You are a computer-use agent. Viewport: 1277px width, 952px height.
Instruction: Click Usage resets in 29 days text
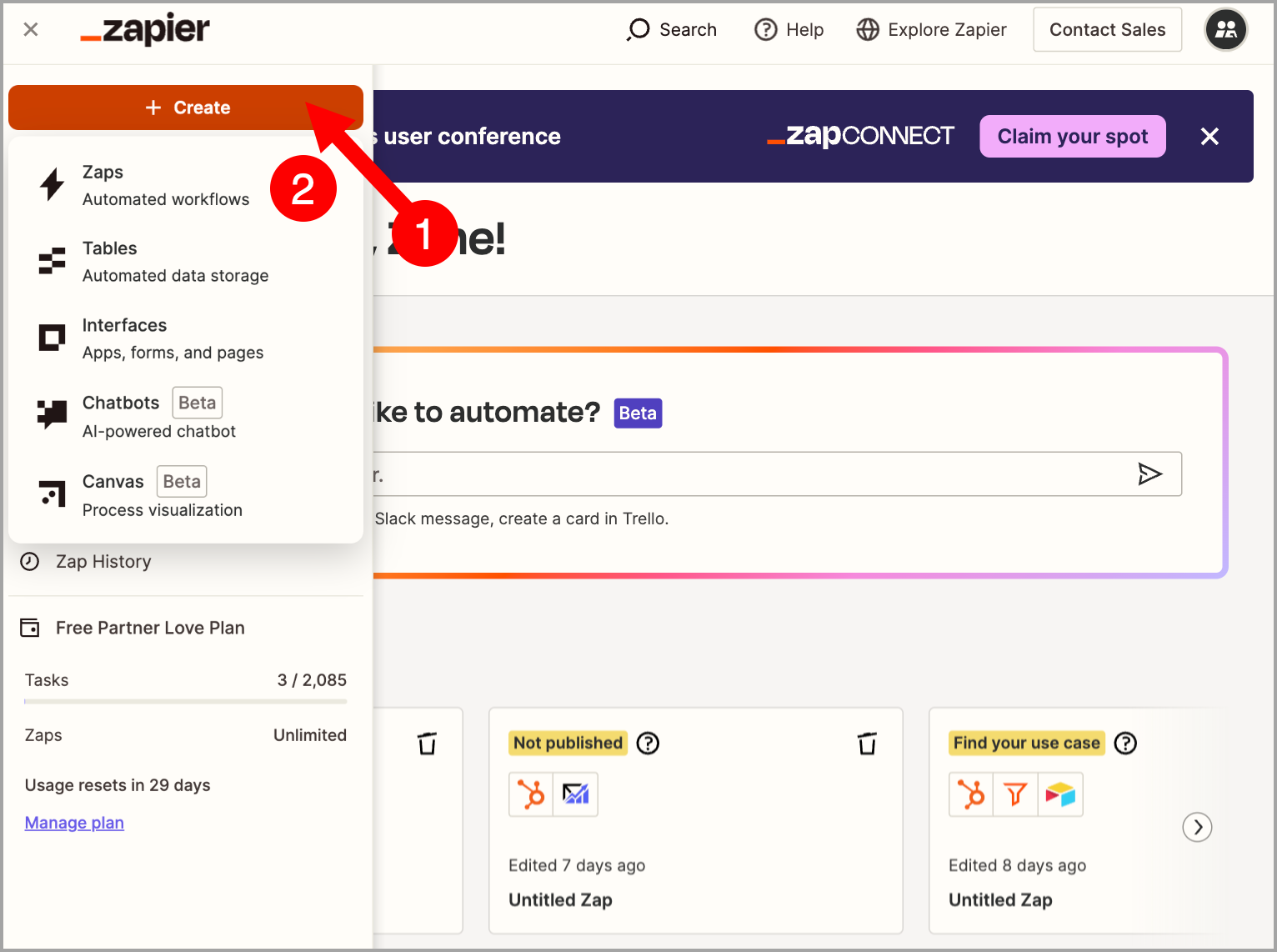coord(118,785)
